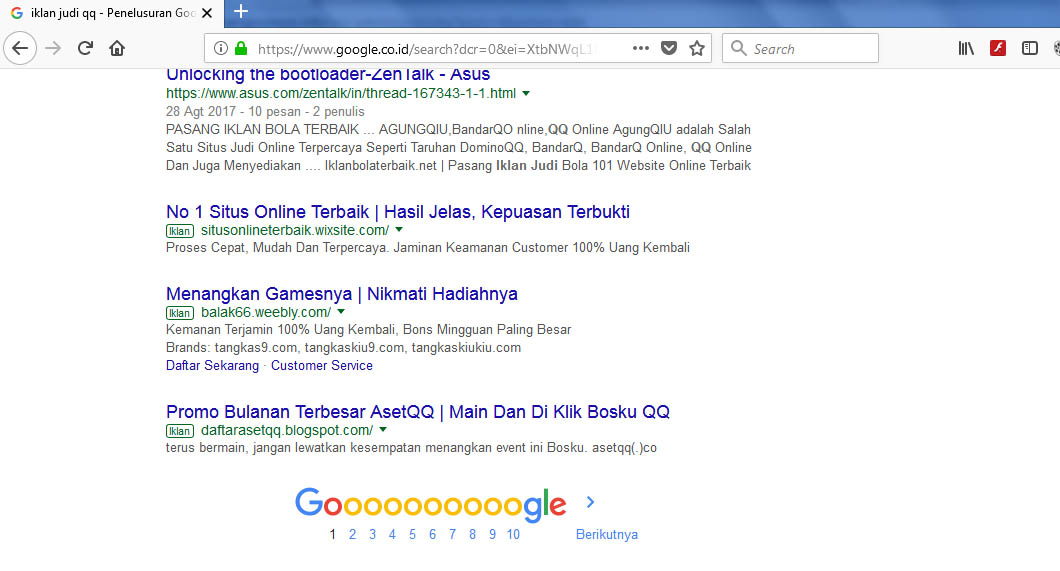
Task: Click the 'Berikutnya' next link
Action: tap(606, 535)
